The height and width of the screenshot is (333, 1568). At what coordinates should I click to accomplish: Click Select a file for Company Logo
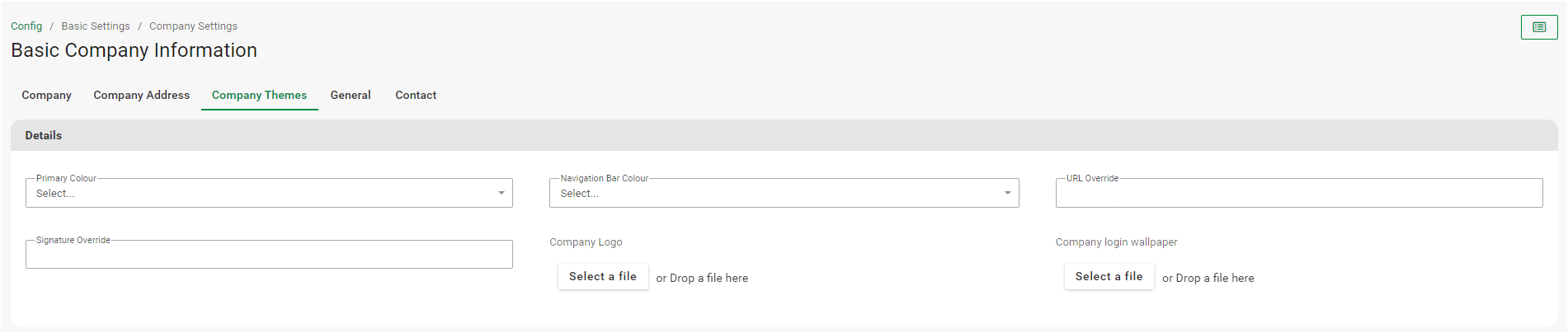[x=603, y=277]
